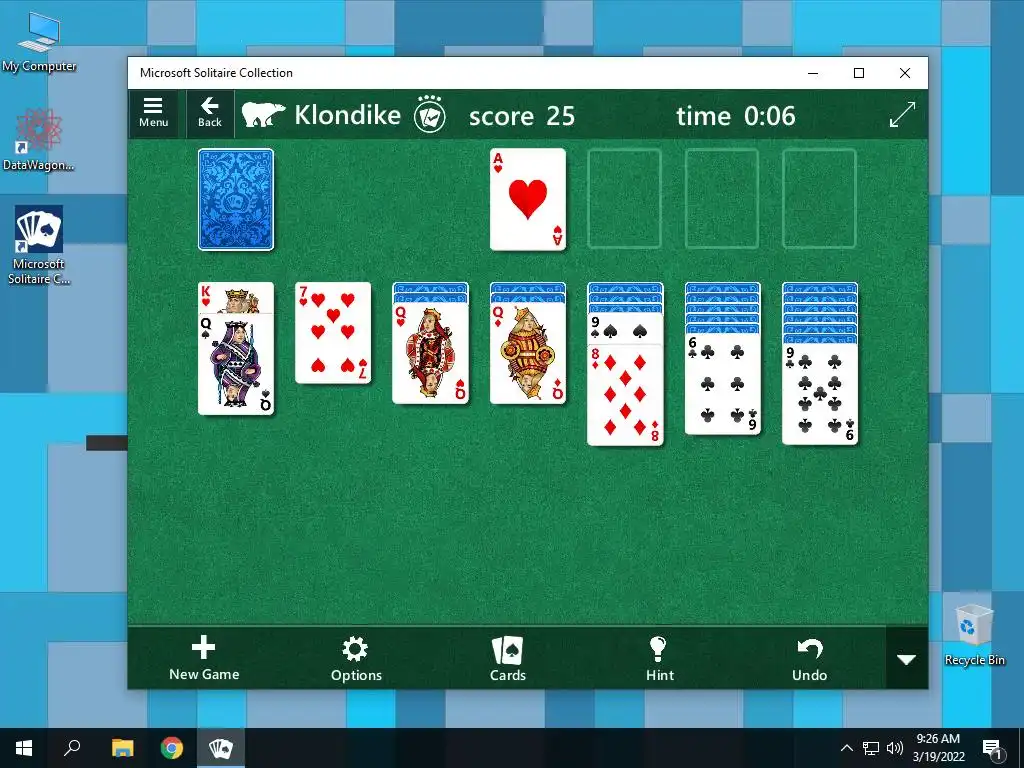Toggle full screen with diagonal arrows icon

(903, 115)
